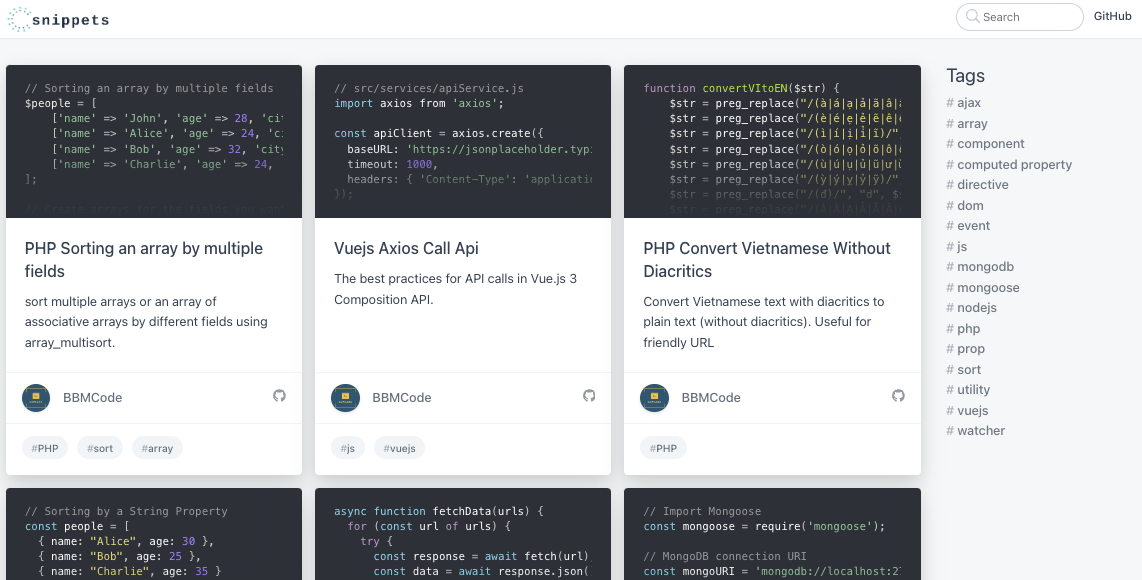Click GitHub icon on Vietnamese Diacritics card
This screenshot has height=580, width=1142.
pyautogui.click(x=898, y=396)
